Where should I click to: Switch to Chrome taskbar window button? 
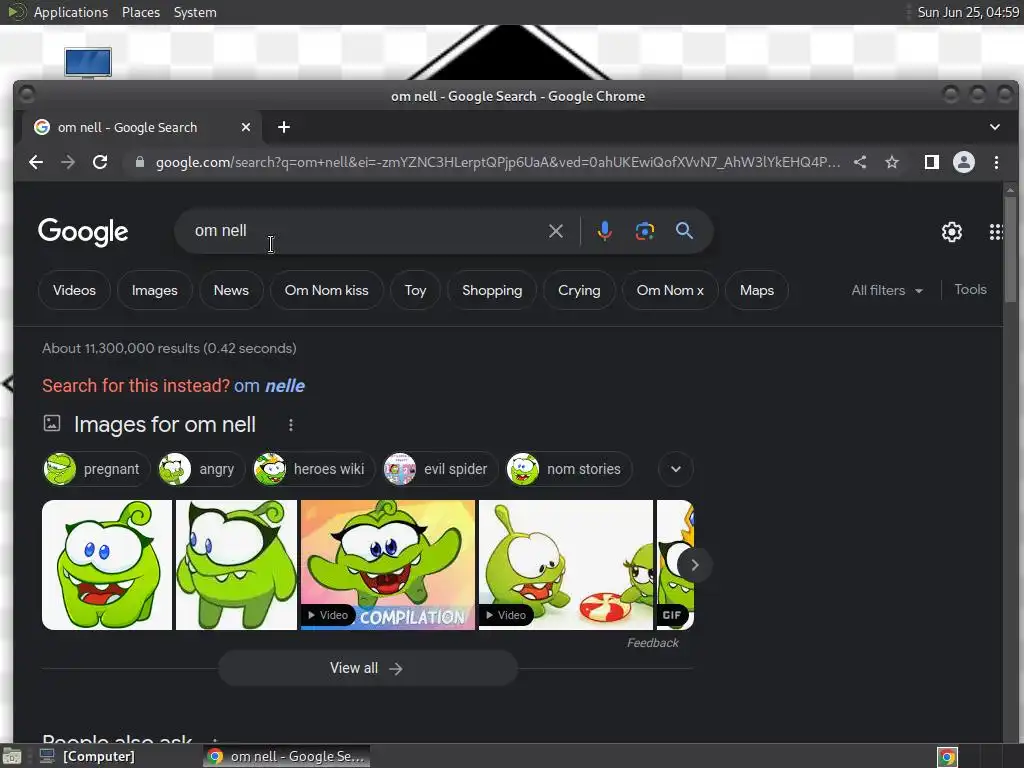pyautogui.click(x=287, y=757)
